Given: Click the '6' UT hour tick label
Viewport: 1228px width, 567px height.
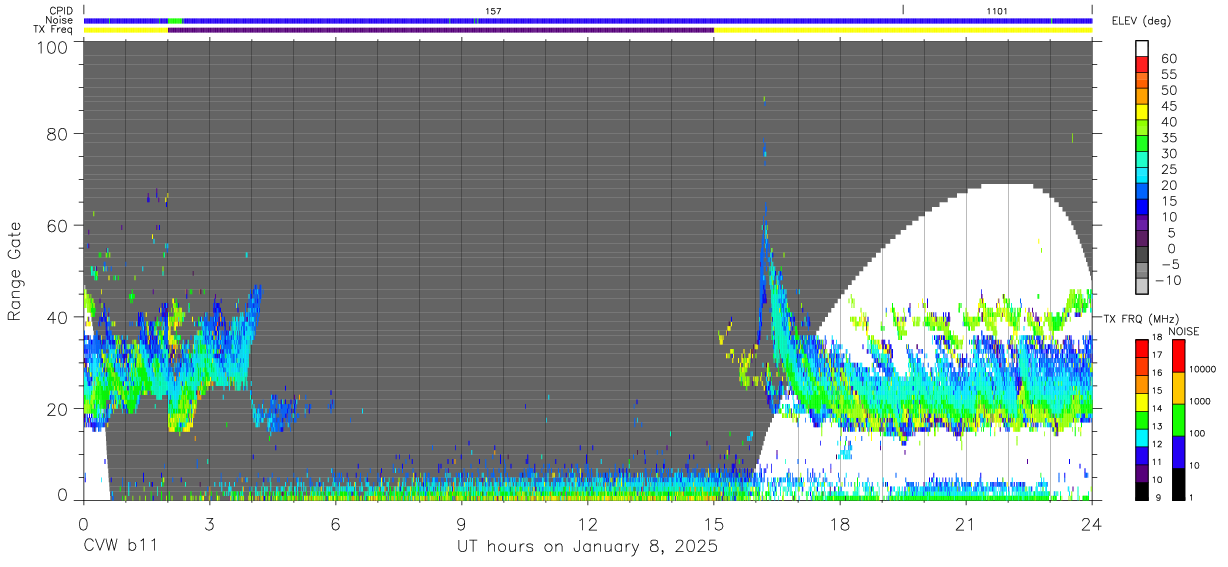Looking at the screenshot, I should click(335, 523).
